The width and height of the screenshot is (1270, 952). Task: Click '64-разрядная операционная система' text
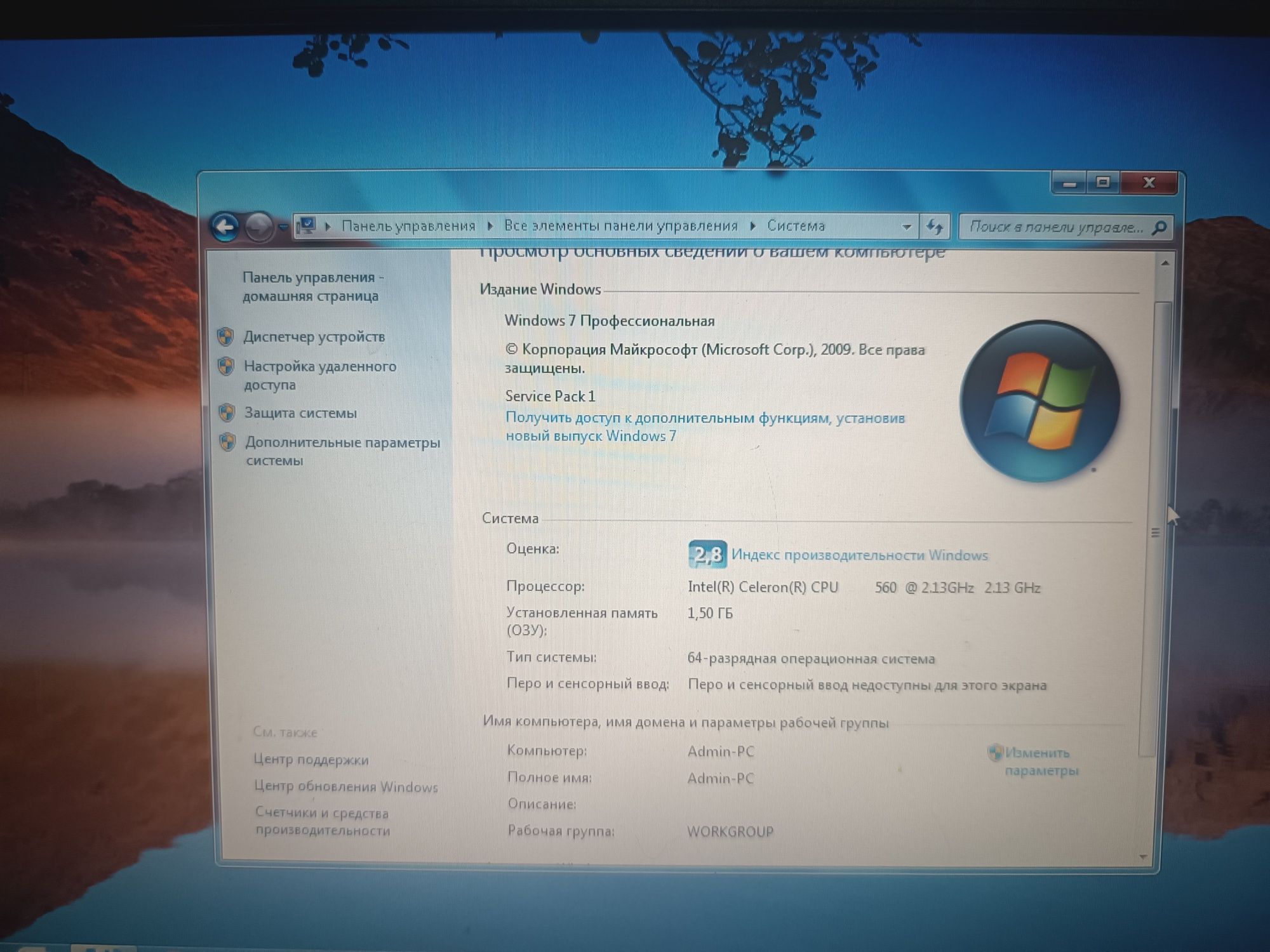point(811,658)
